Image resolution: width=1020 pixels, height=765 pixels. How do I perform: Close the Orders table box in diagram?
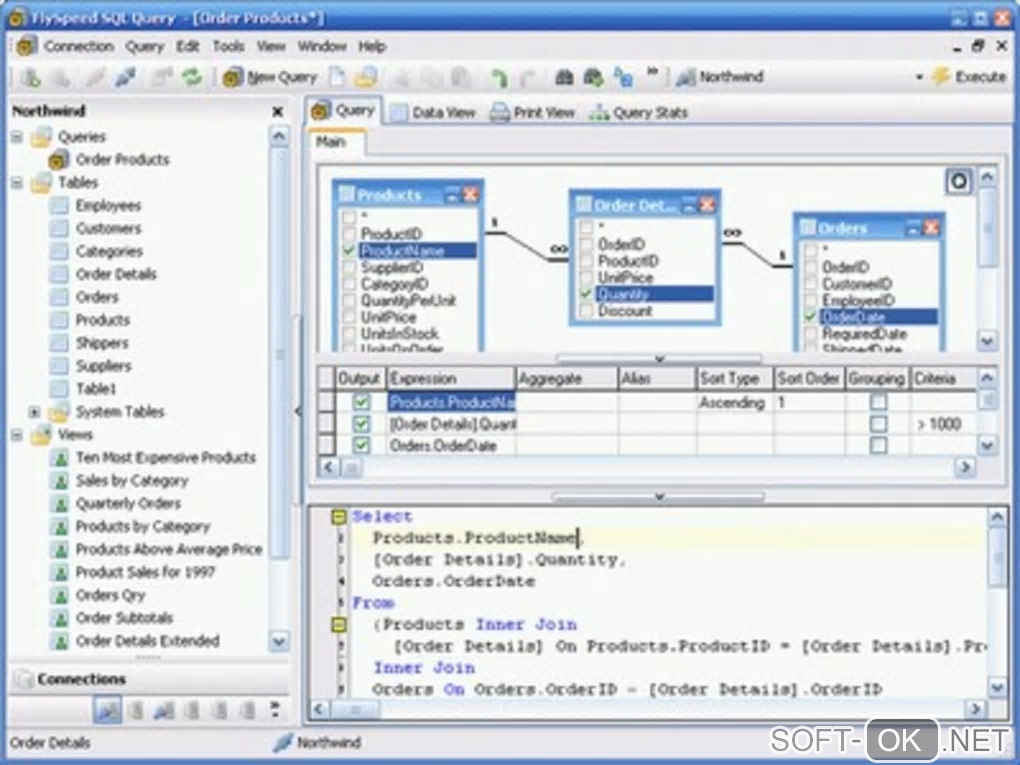point(932,228)
